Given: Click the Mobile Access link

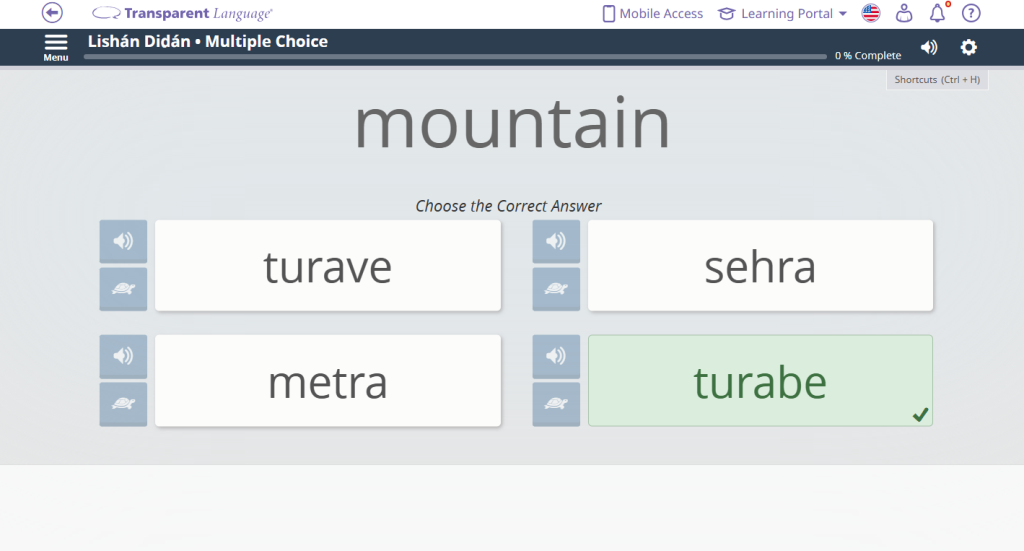Looking at the screenshot, I should coord(652,14).
